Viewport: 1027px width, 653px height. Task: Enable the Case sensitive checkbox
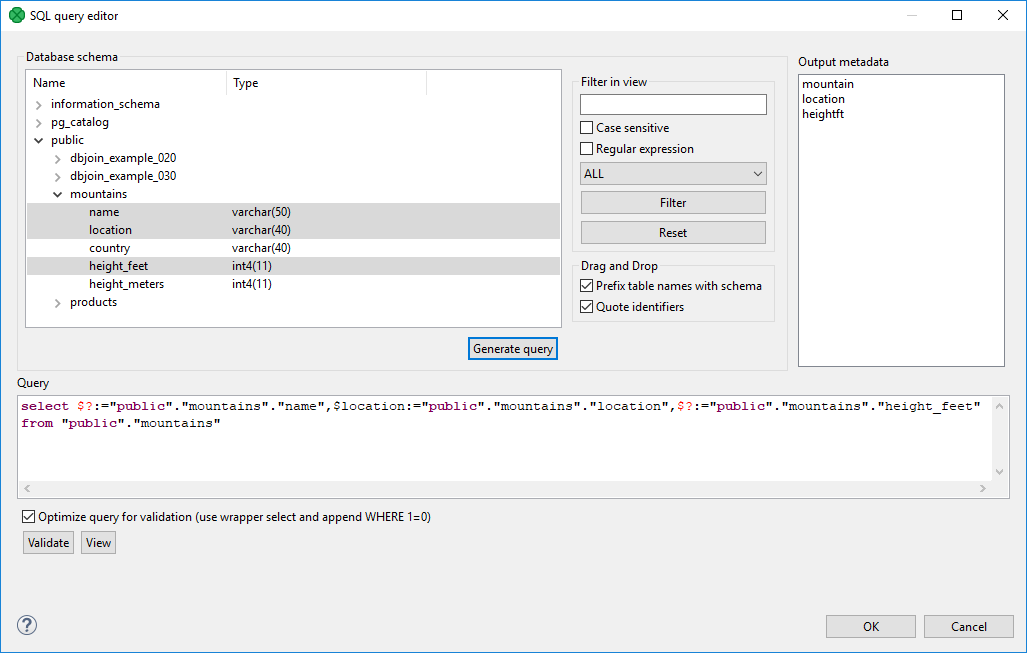click(x=587, y=128)
